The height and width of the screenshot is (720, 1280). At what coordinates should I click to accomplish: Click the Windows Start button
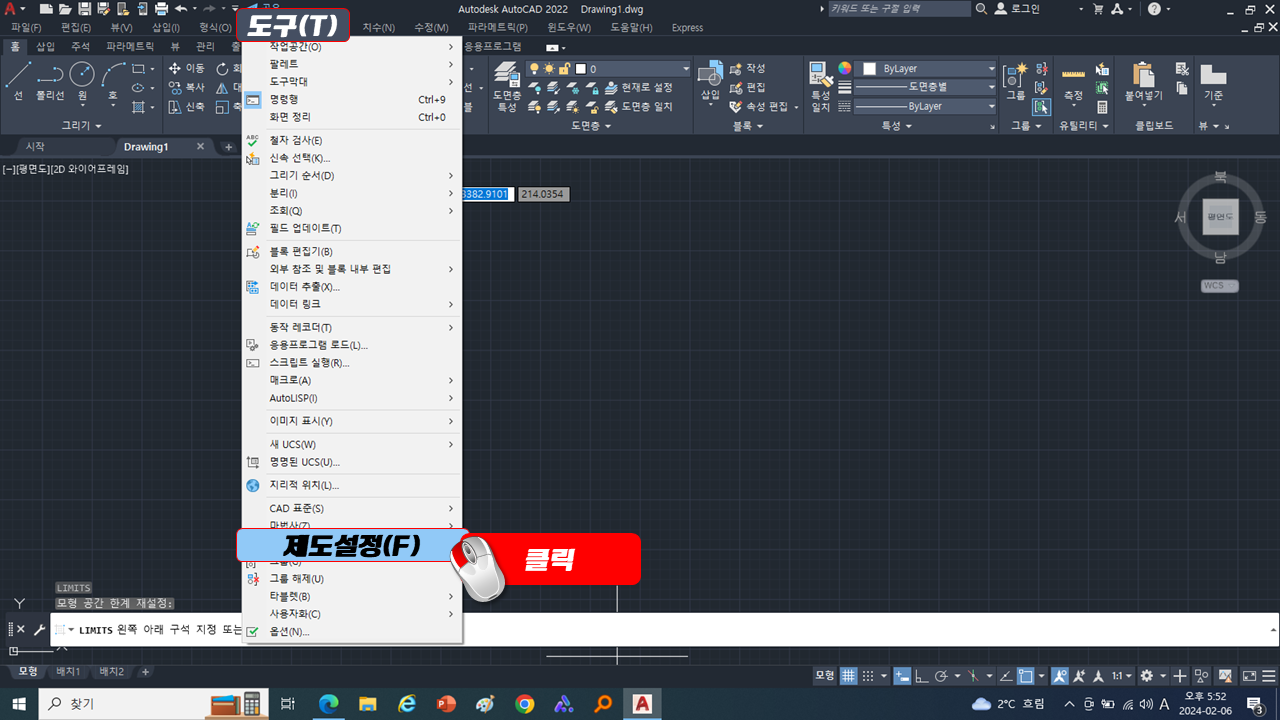coord(19,704)
